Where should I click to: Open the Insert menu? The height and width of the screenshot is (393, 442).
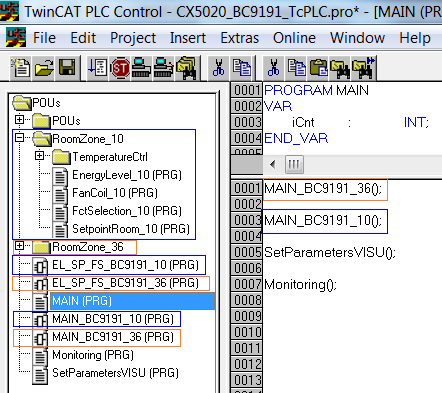188,38
